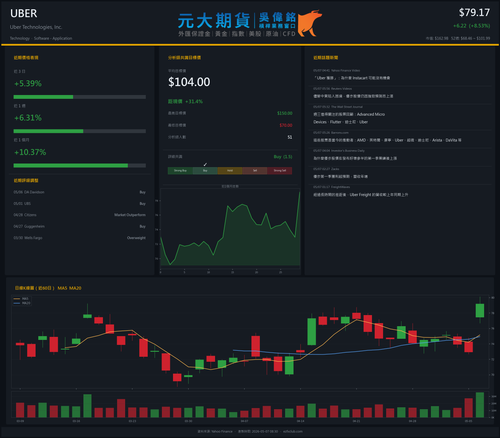Open the Wall Street Journal Advanced Micro headline

click(349, 118)
